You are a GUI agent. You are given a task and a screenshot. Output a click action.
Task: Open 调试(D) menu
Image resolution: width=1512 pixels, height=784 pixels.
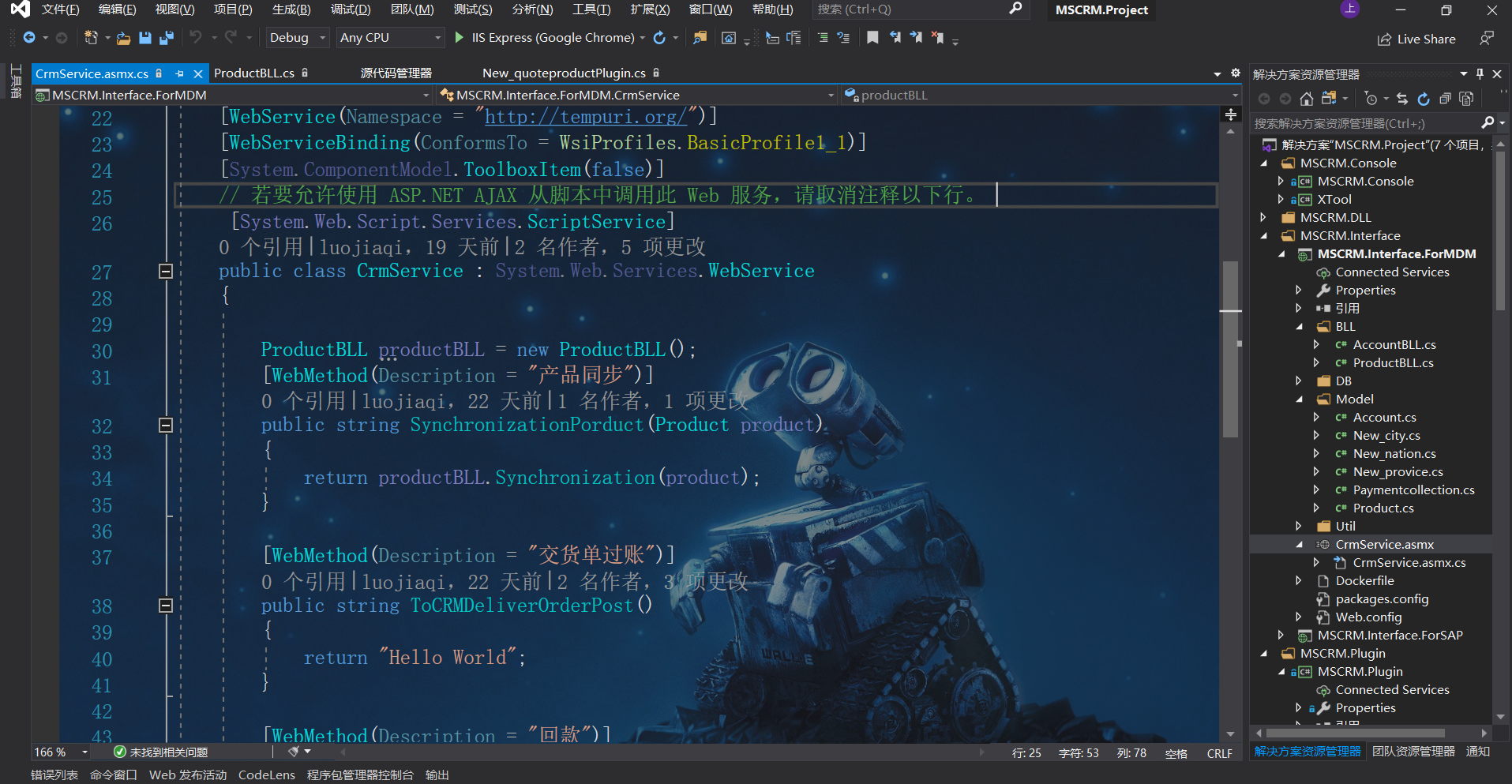pos(351,9)
